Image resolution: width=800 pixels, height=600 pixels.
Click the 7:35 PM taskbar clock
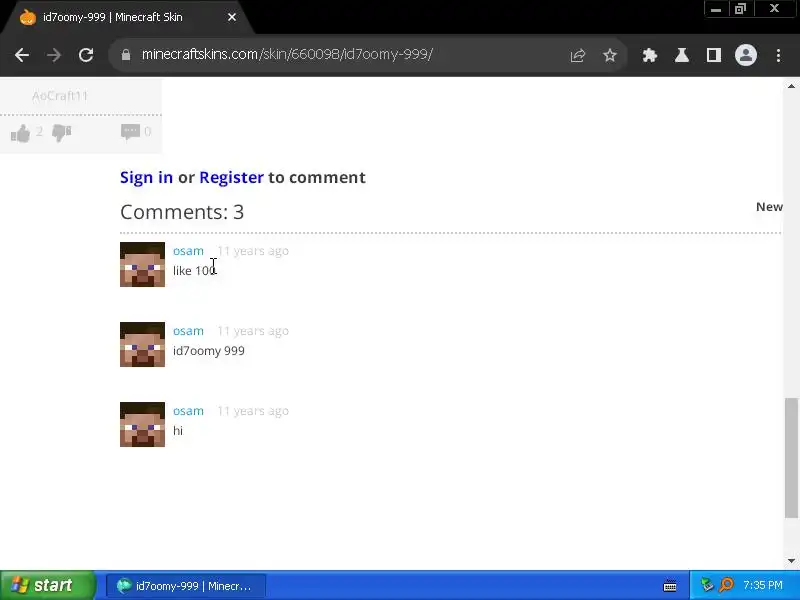point(763,585)
